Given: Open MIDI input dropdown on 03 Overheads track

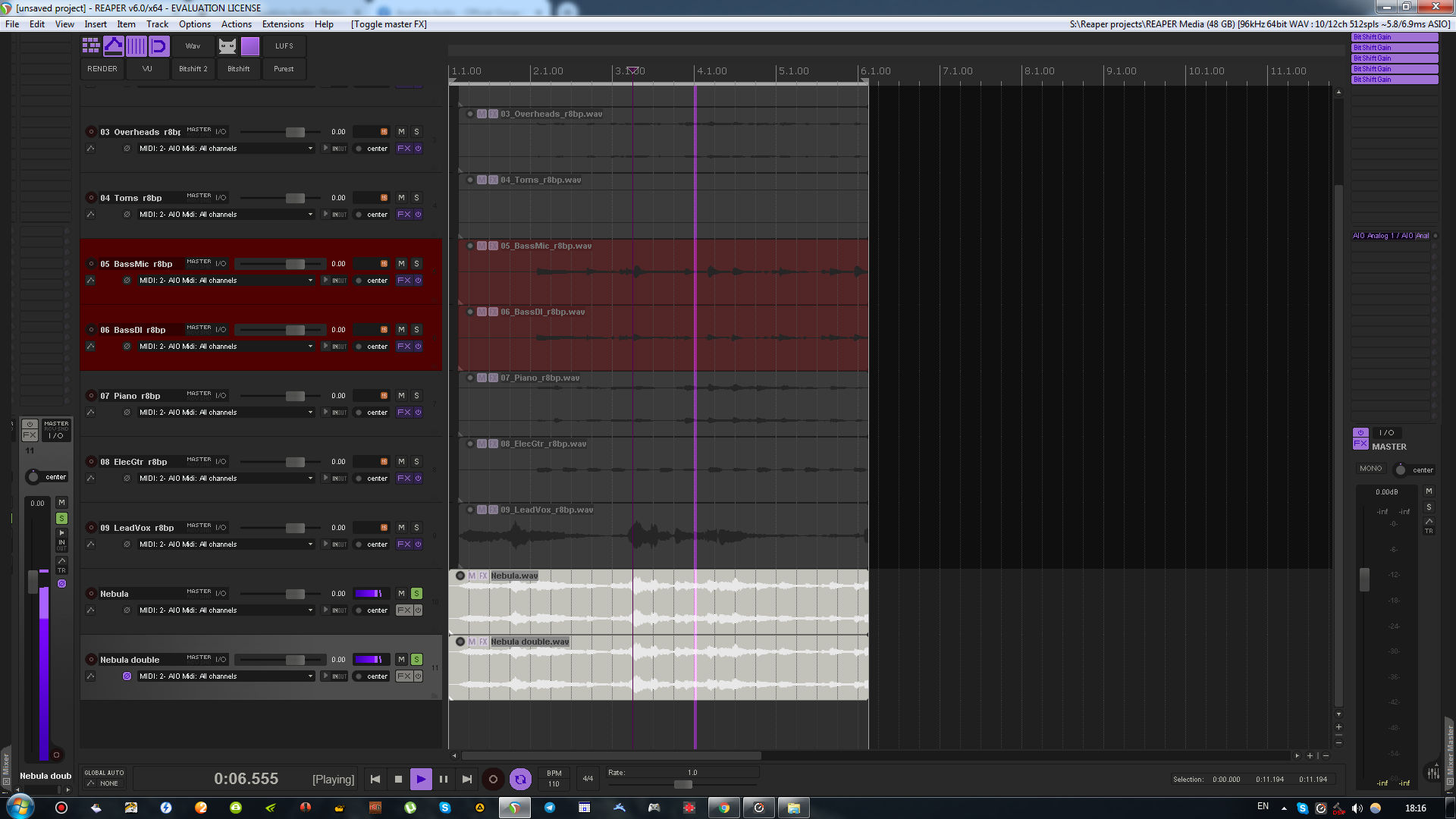Looking at the screenshot, I should [x=226, y=149].
